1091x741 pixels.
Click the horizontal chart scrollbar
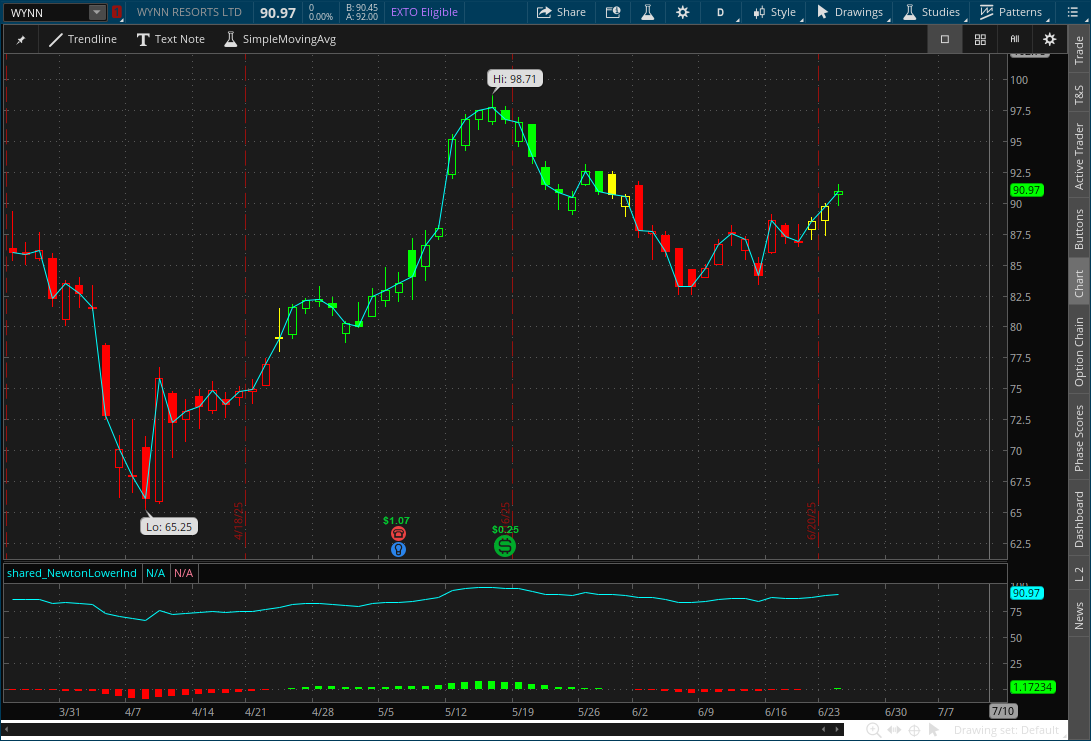[423, 729]
